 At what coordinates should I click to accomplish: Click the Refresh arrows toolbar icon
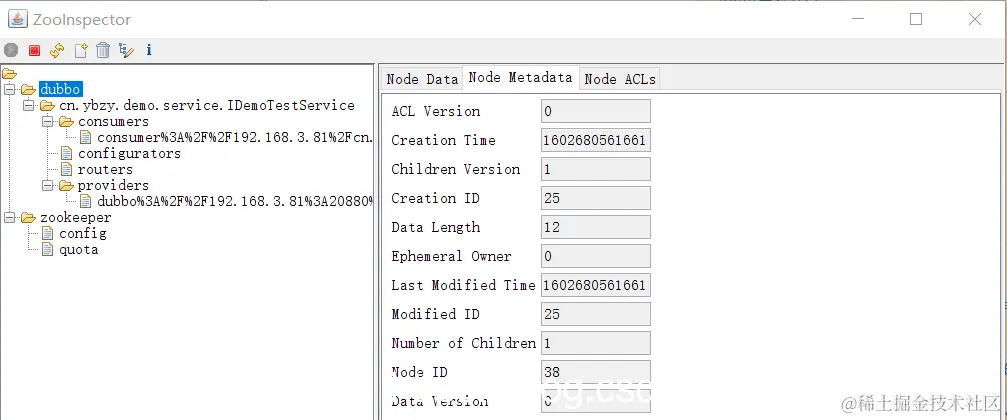(58, 49)
